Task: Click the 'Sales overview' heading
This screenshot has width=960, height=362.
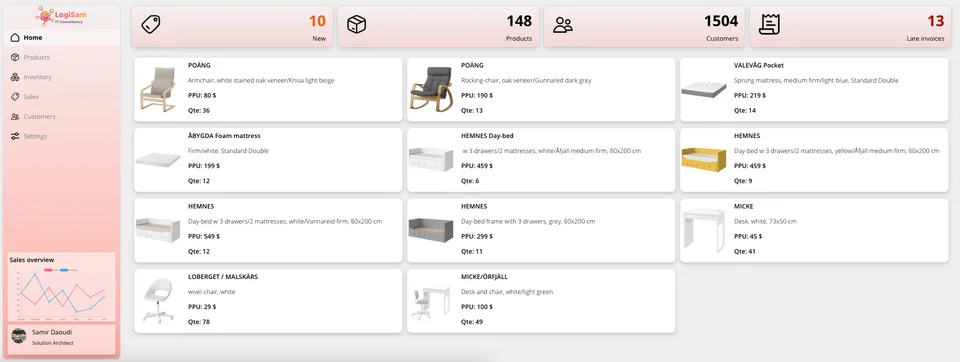Action: [32, 260]
